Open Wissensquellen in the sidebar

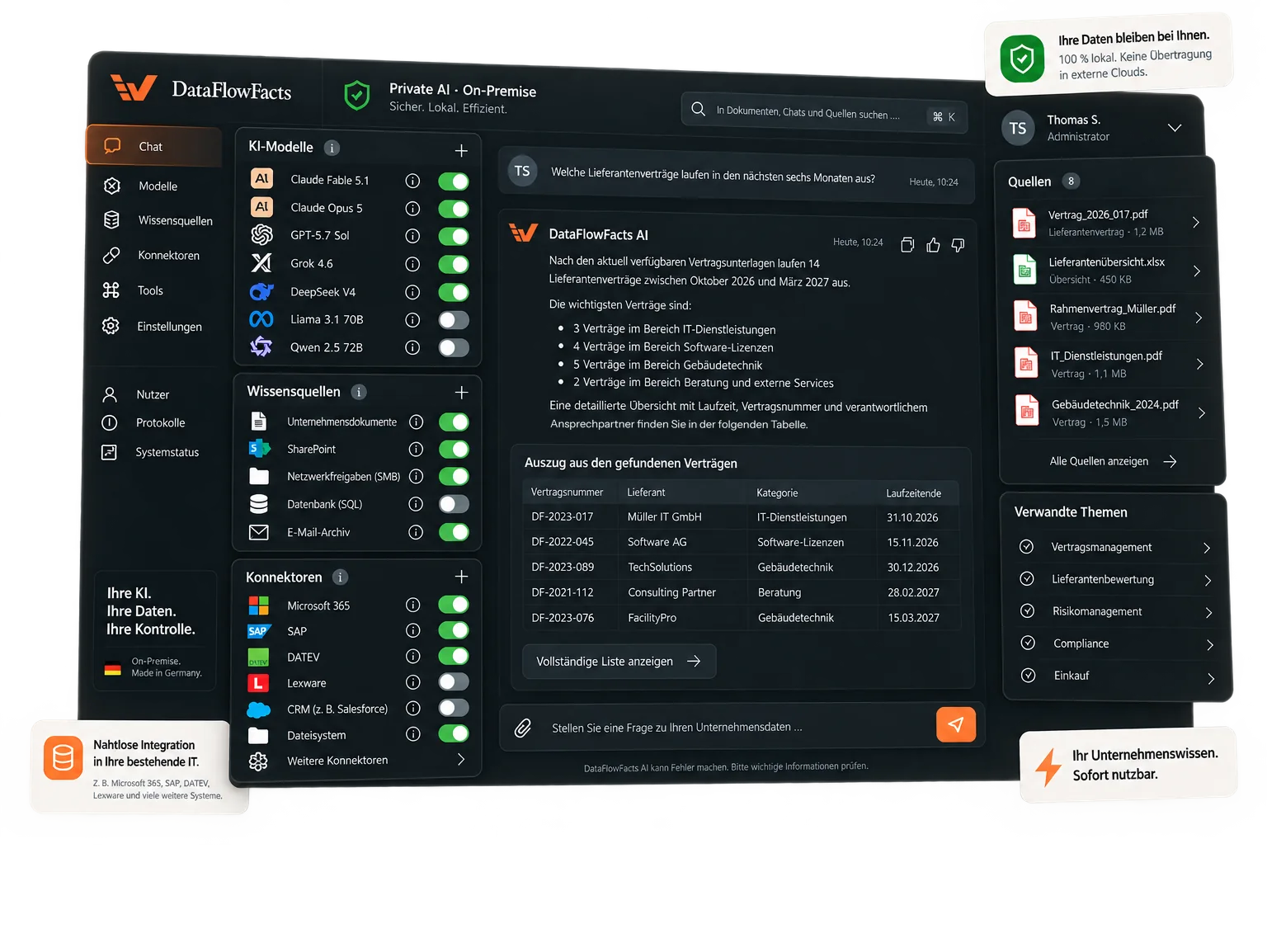157,220
